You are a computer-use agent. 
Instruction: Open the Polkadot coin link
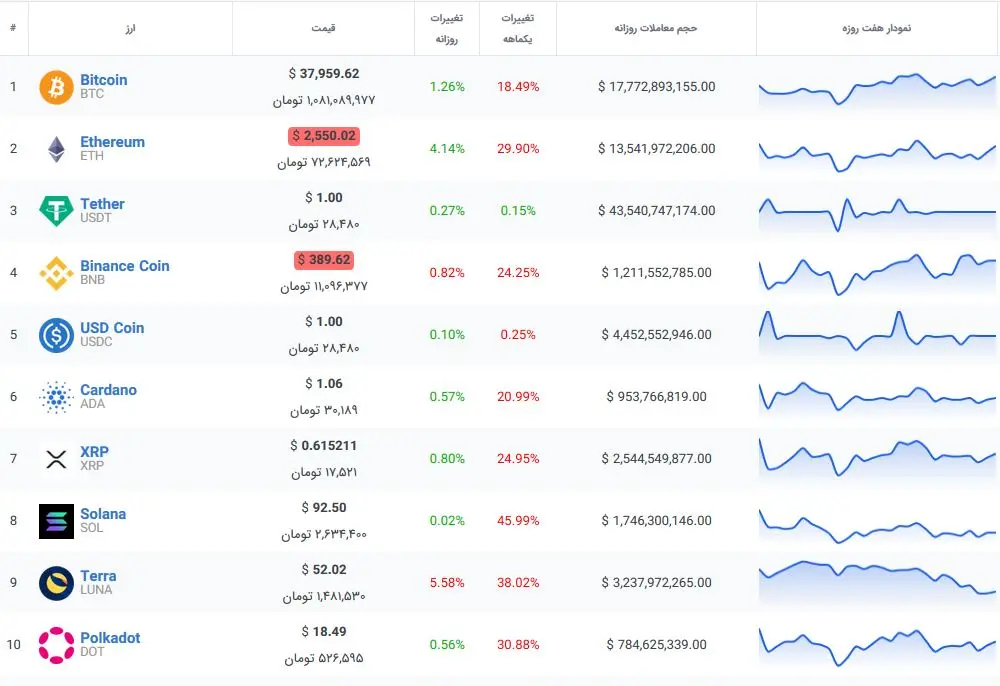110,638
